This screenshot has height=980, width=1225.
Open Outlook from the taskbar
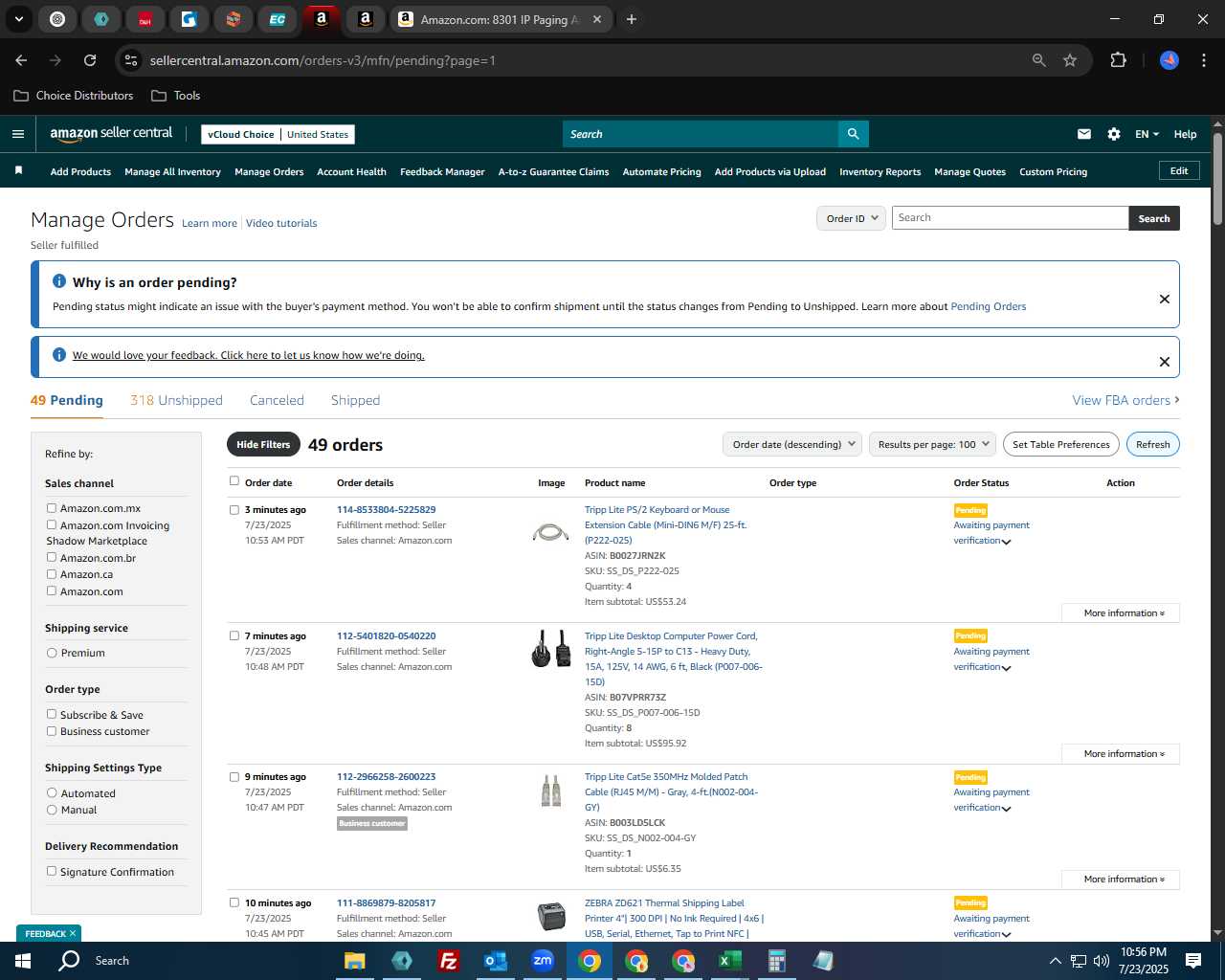point(495,961)
